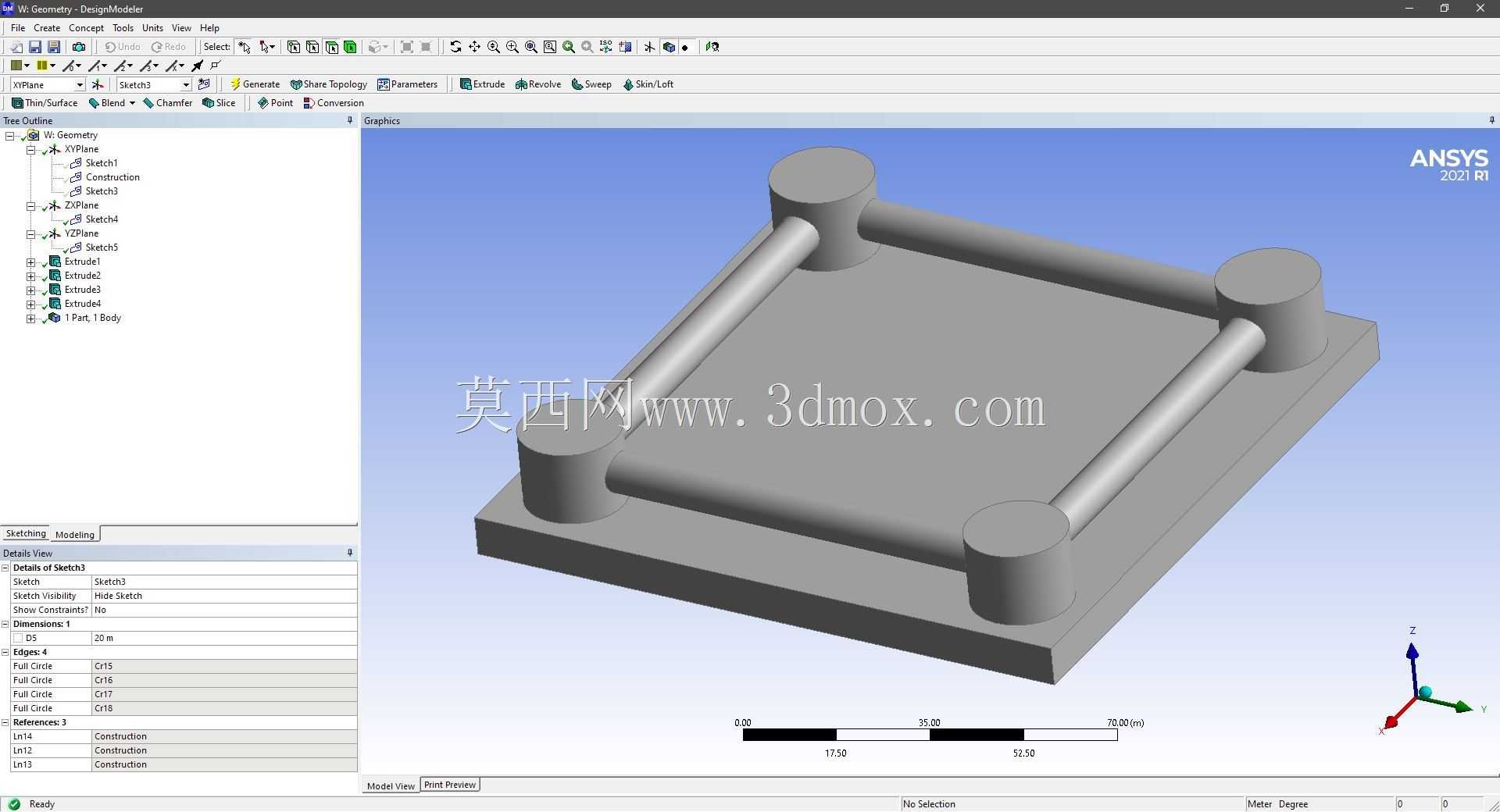The image size is (1500, 812).
Task: Click the Sketch Visibility value Hide Sketch
Action: tap(224, 596)
